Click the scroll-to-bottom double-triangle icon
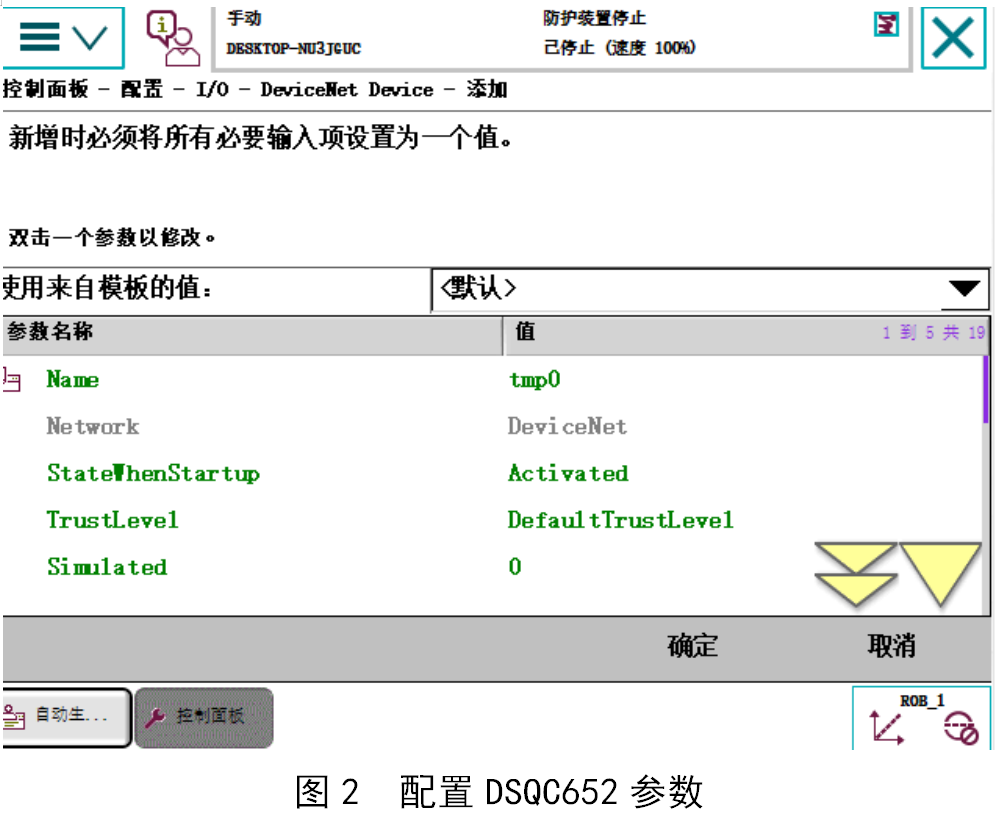Image resolution: width=997 pixels, height=815 pixels. pos(858,570)
